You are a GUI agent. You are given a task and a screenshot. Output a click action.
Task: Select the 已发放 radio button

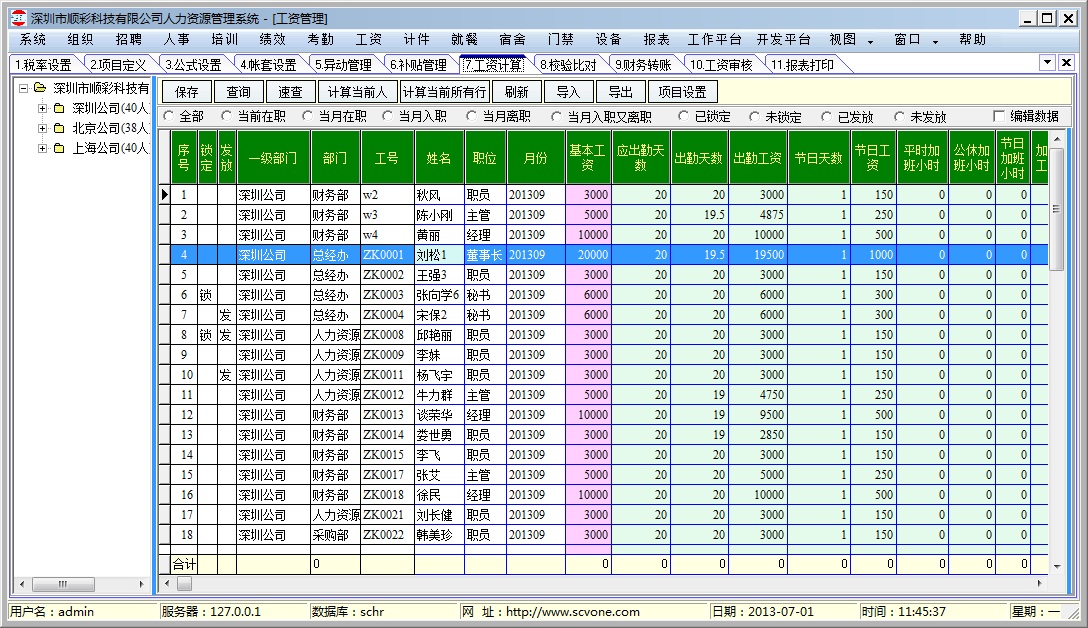click(x=826, y=117)
